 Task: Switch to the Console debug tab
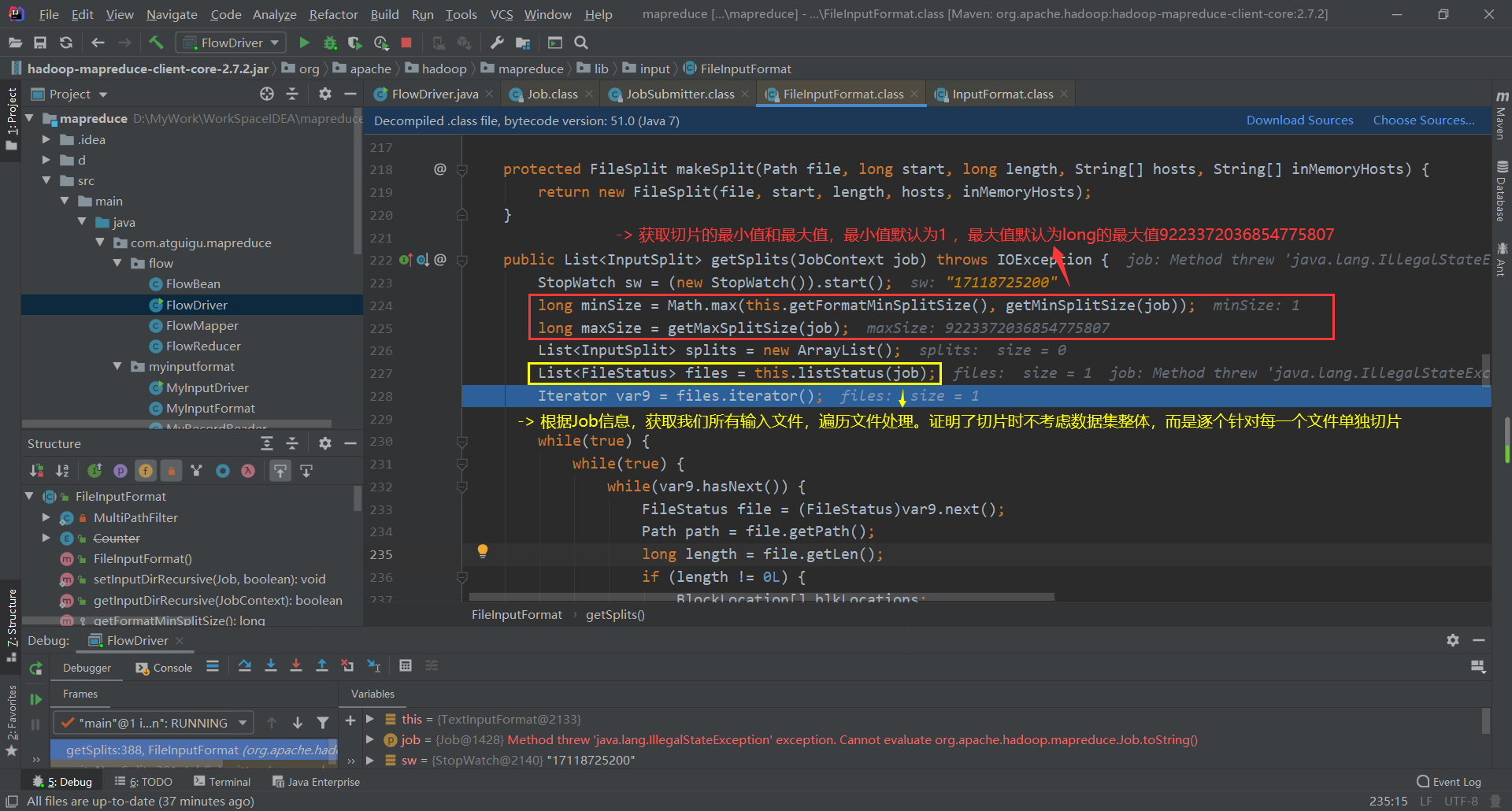pyautogui.click(x=164, y=668)
